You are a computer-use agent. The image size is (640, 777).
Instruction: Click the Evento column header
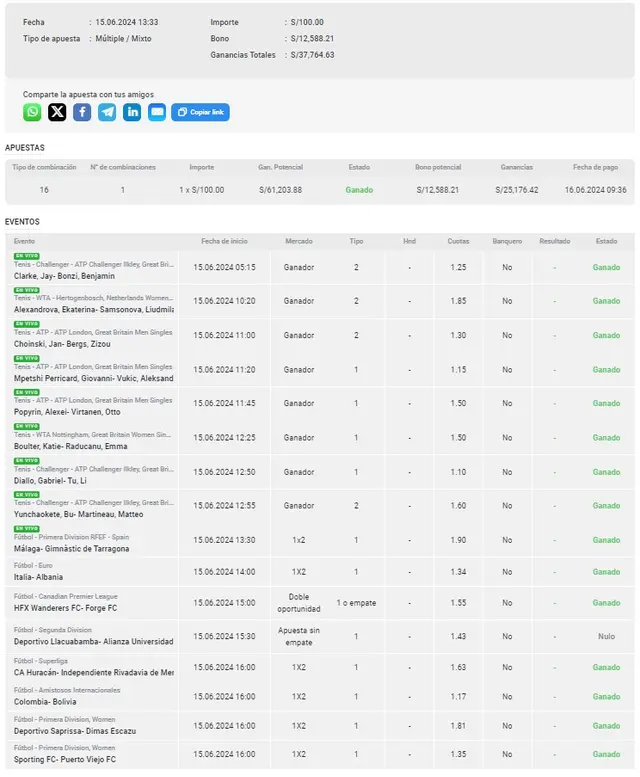[24, 241]
